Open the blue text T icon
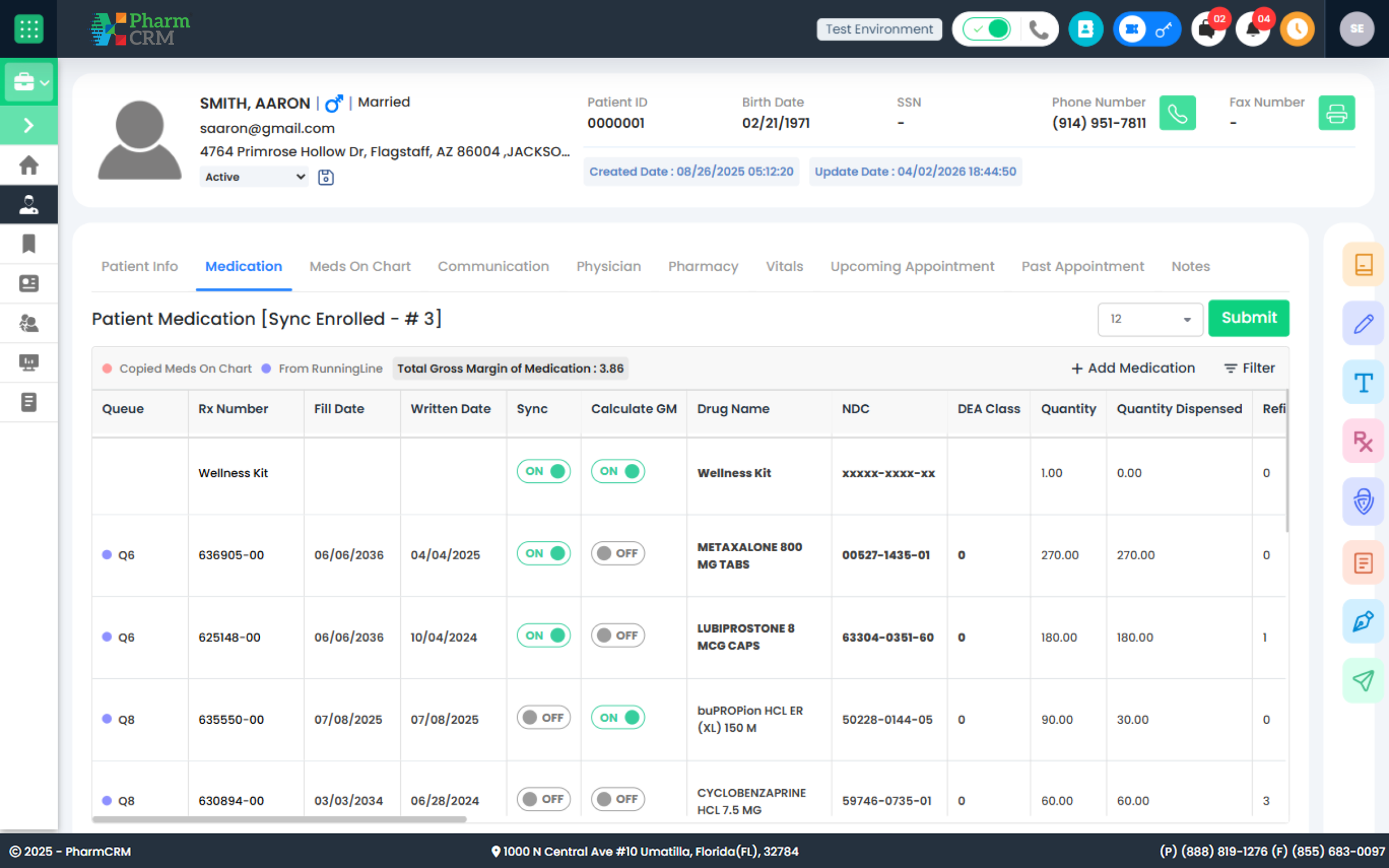Viewport: 1389px width, 868px height. click(x=1363, y=382)
